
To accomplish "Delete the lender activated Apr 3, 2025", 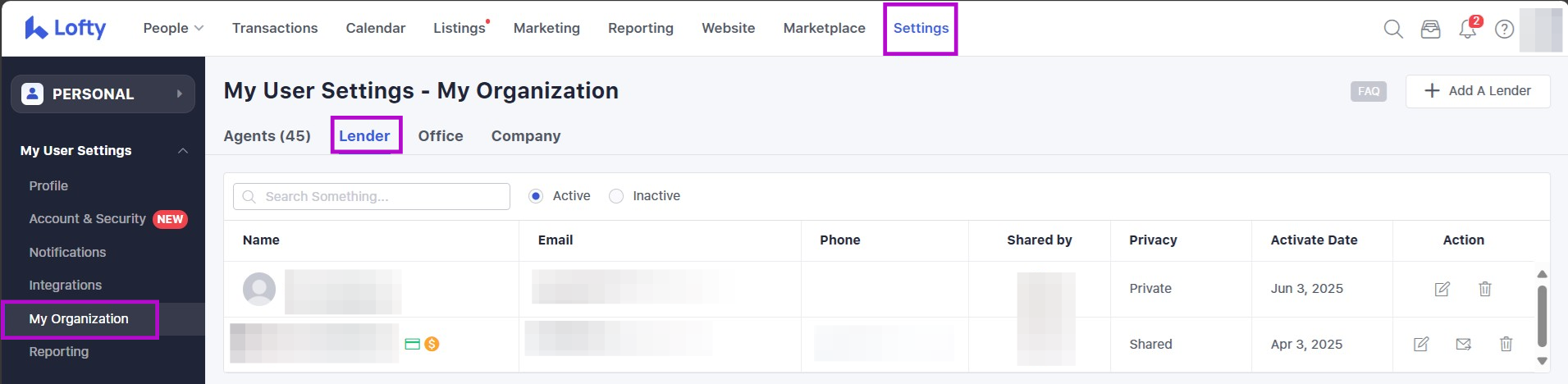I will (1506, 345).
